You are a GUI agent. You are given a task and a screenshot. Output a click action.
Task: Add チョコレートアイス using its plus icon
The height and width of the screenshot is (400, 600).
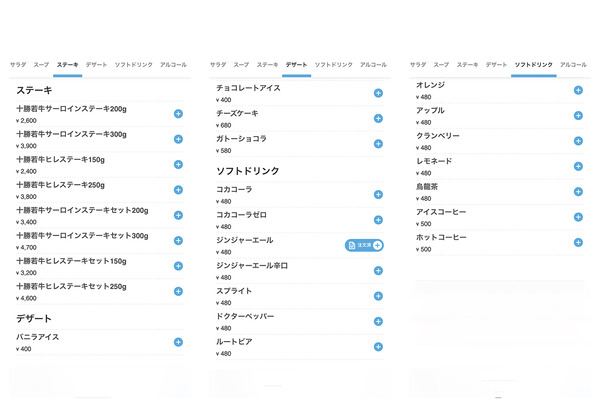pos(378,93)
